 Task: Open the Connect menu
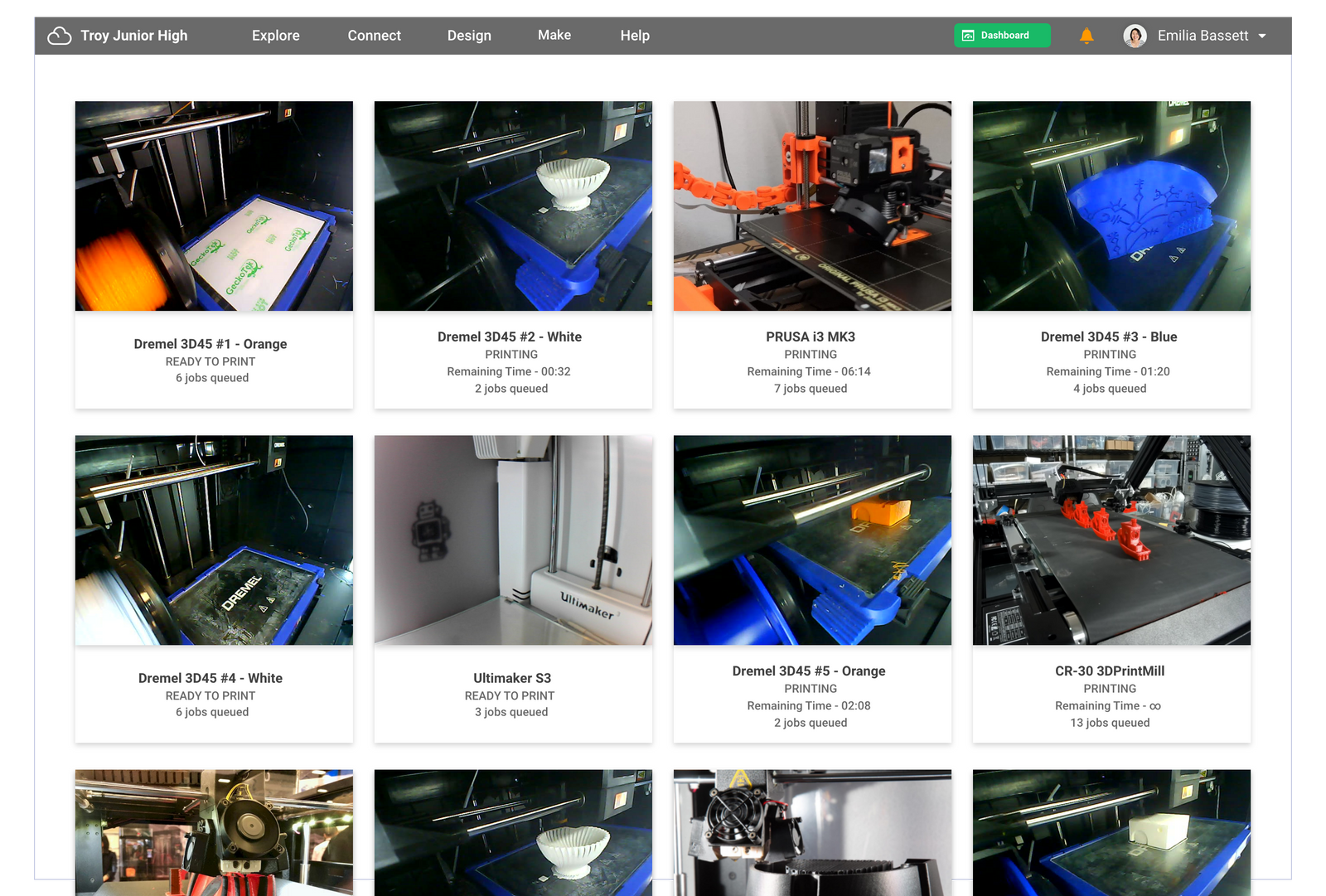click(x=375, y=36)
